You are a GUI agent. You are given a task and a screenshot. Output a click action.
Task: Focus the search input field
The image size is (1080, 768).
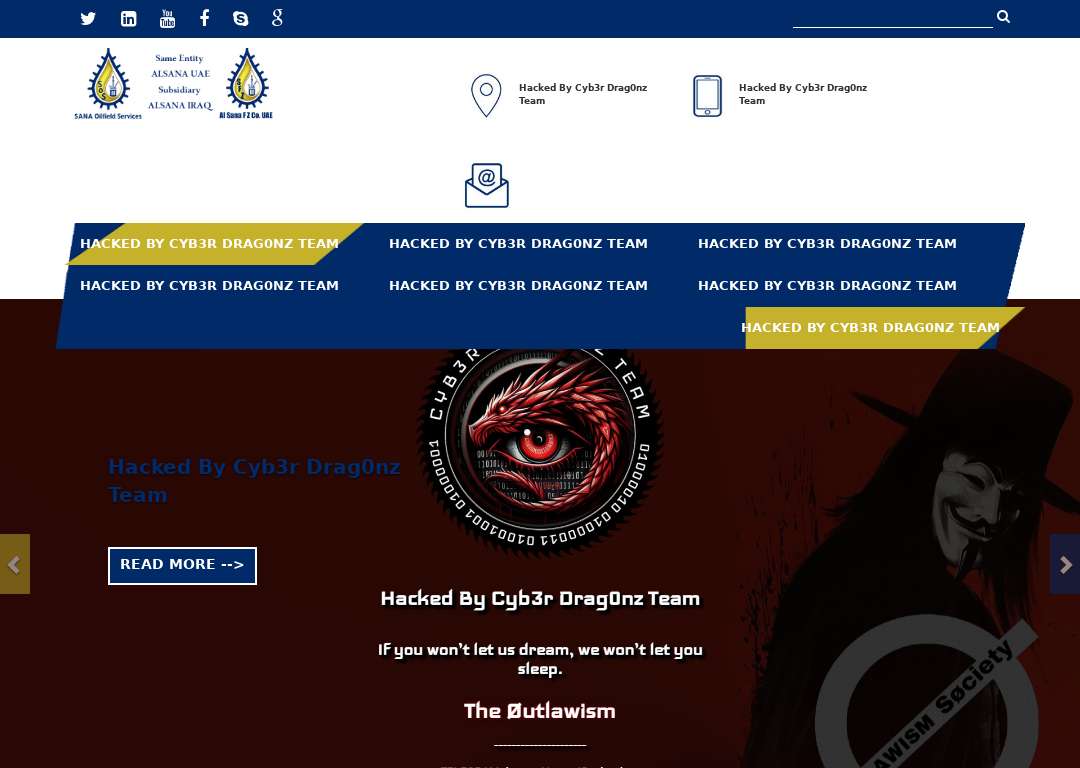893,17
